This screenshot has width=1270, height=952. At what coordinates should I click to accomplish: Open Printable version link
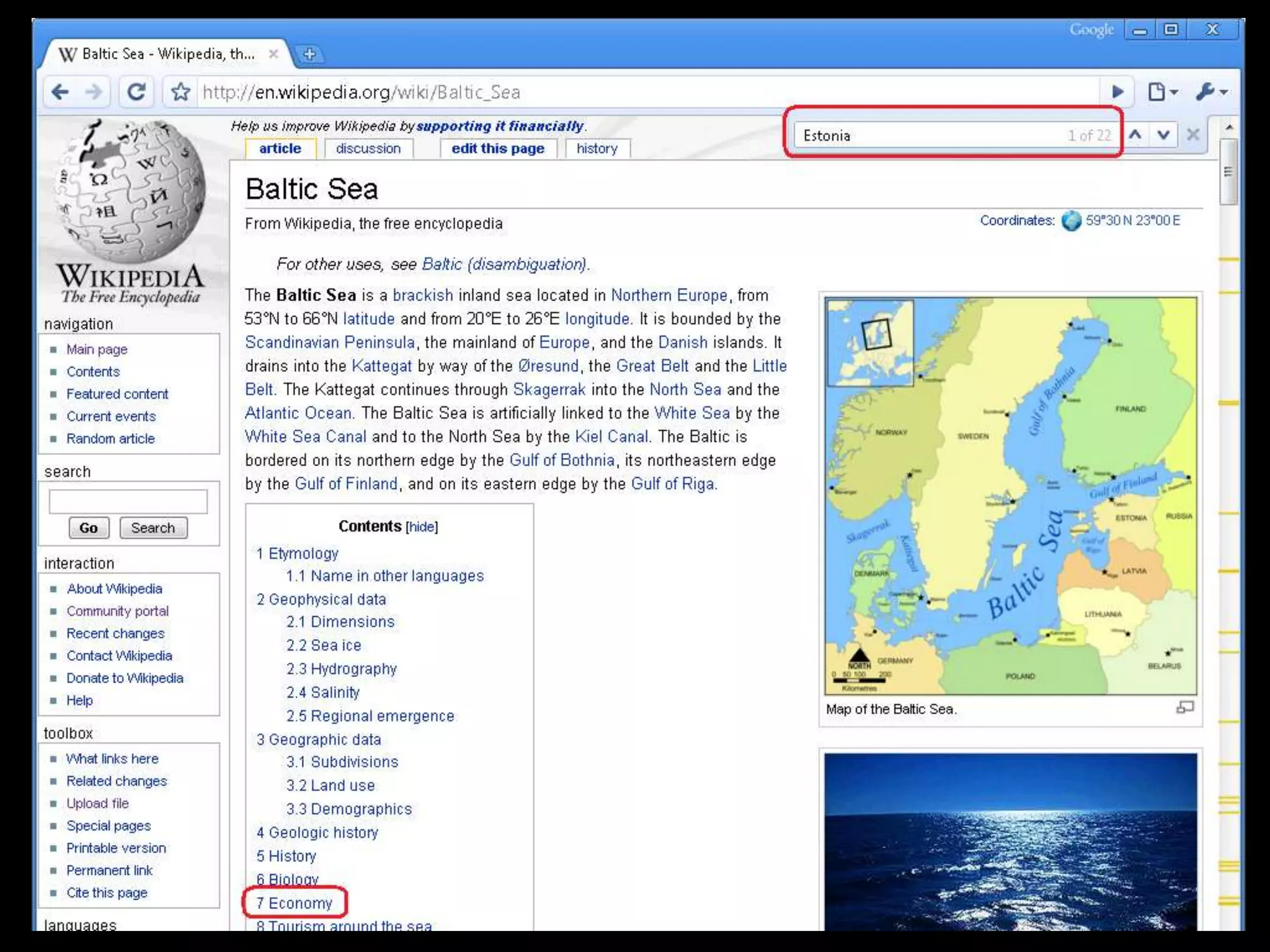pyautogui.click(x=116, y=848)
